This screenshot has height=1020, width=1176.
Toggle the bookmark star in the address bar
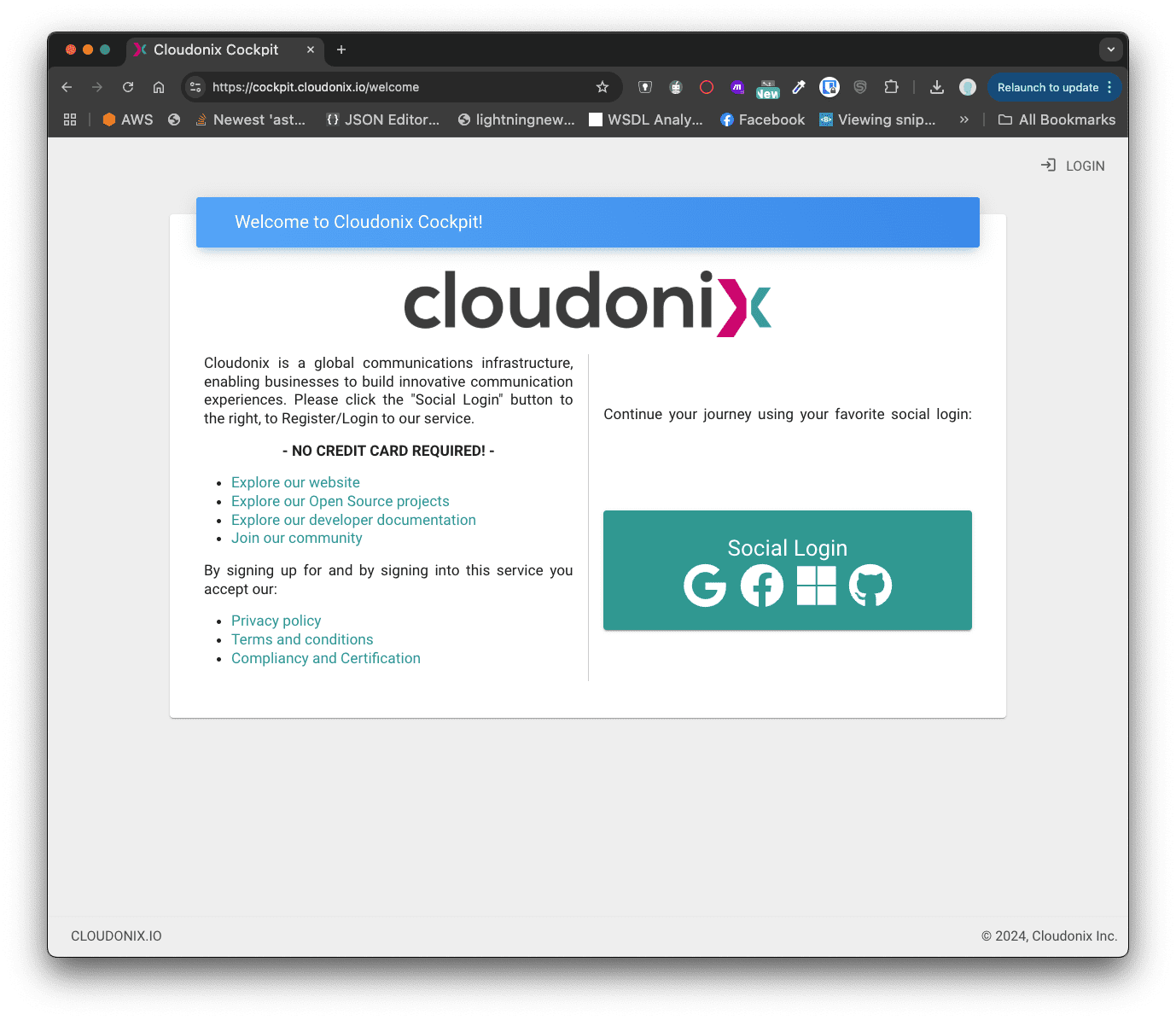coord(603,87)
